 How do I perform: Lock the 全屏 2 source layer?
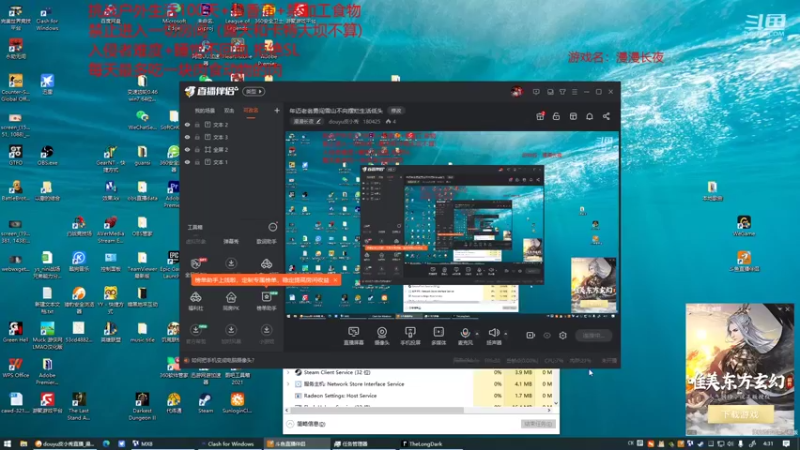(x=197, y=149)
